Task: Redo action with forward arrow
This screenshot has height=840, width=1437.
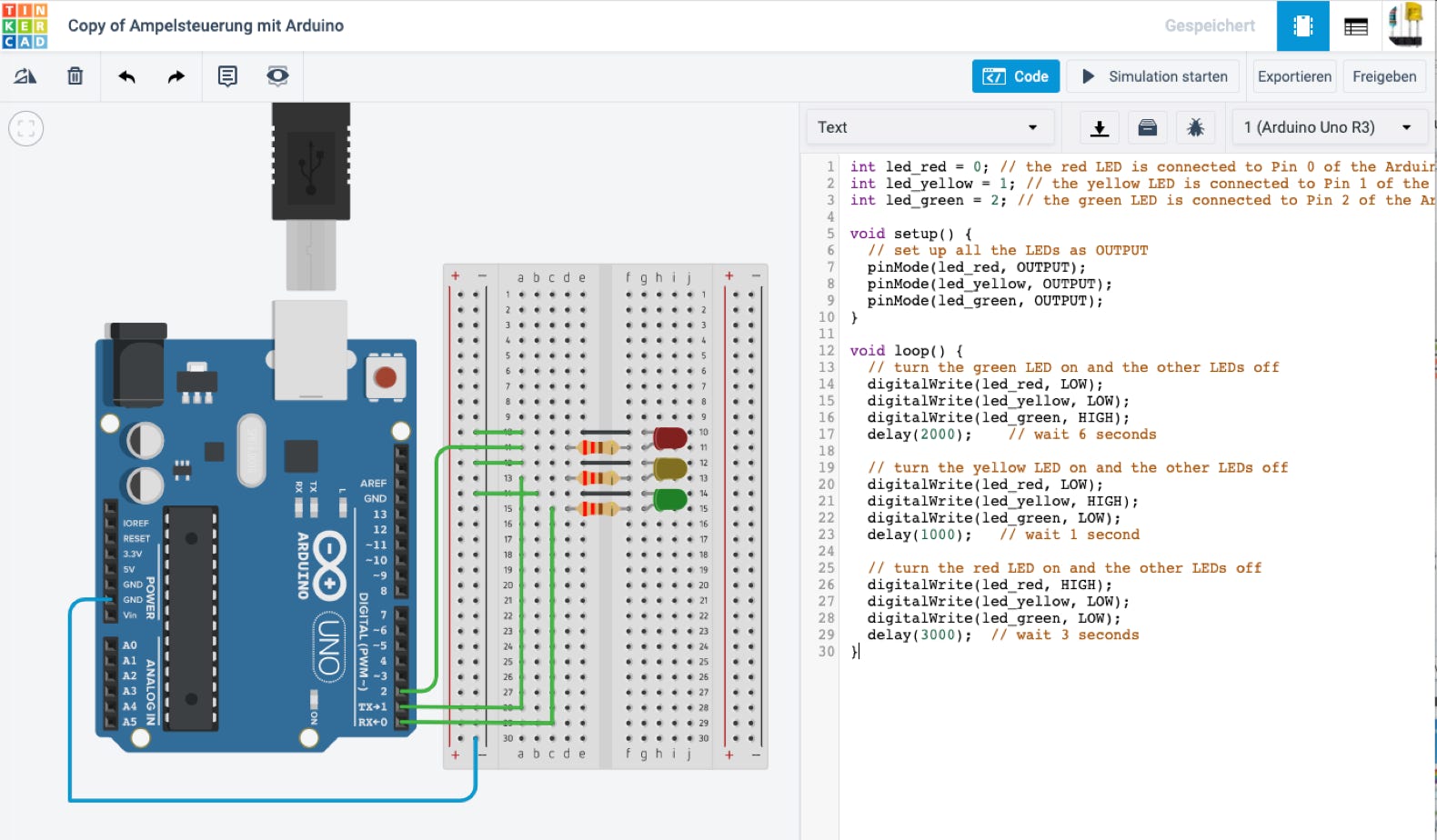Action: tap(176, 76)
